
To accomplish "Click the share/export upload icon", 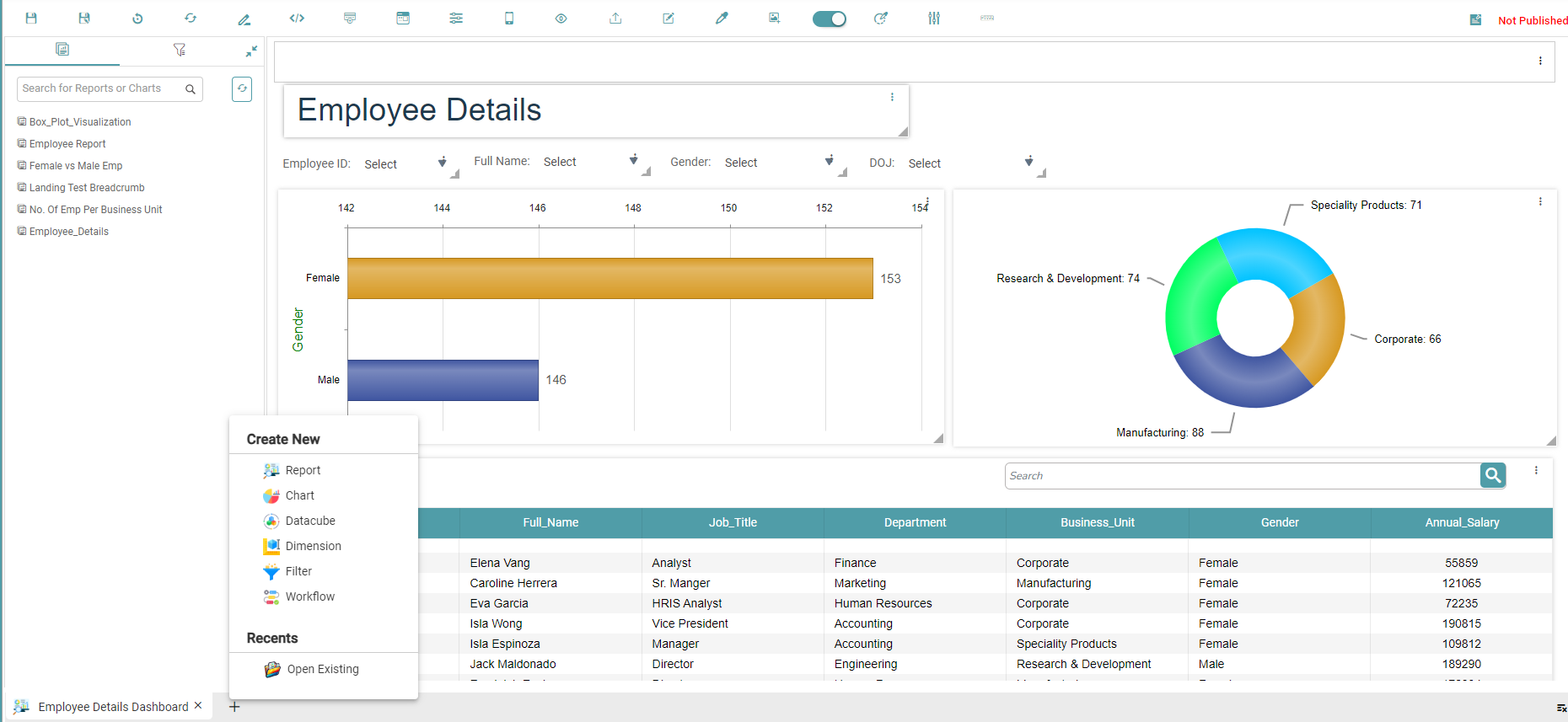I will point(615,19).
